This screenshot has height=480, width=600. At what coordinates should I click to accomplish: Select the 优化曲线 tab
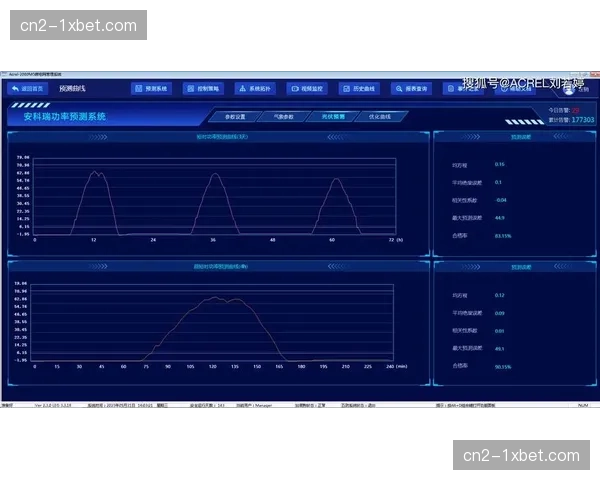(380, 116)
